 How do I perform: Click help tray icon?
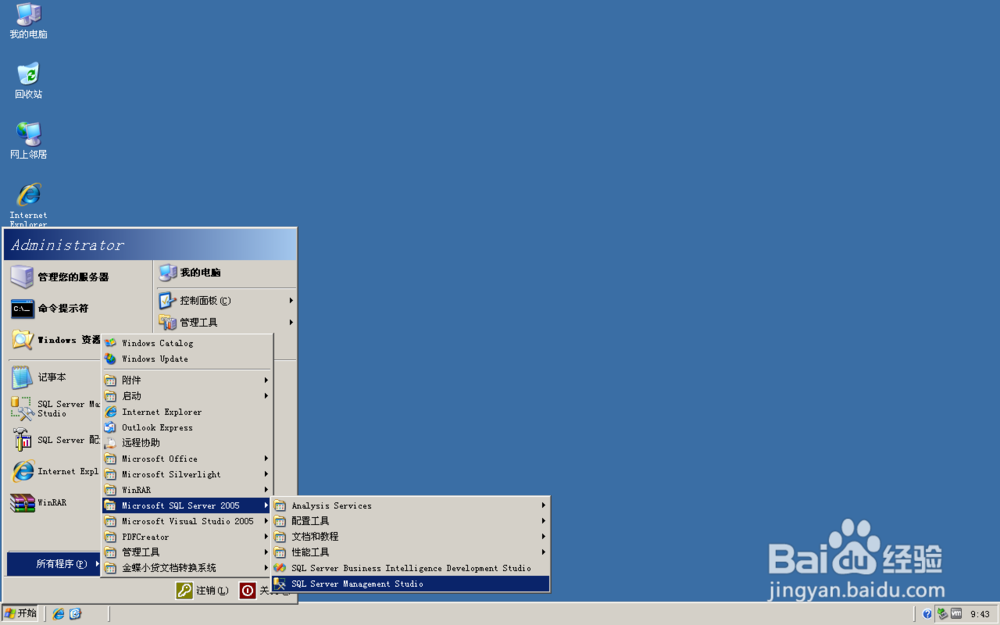click(x=927, y=614)
